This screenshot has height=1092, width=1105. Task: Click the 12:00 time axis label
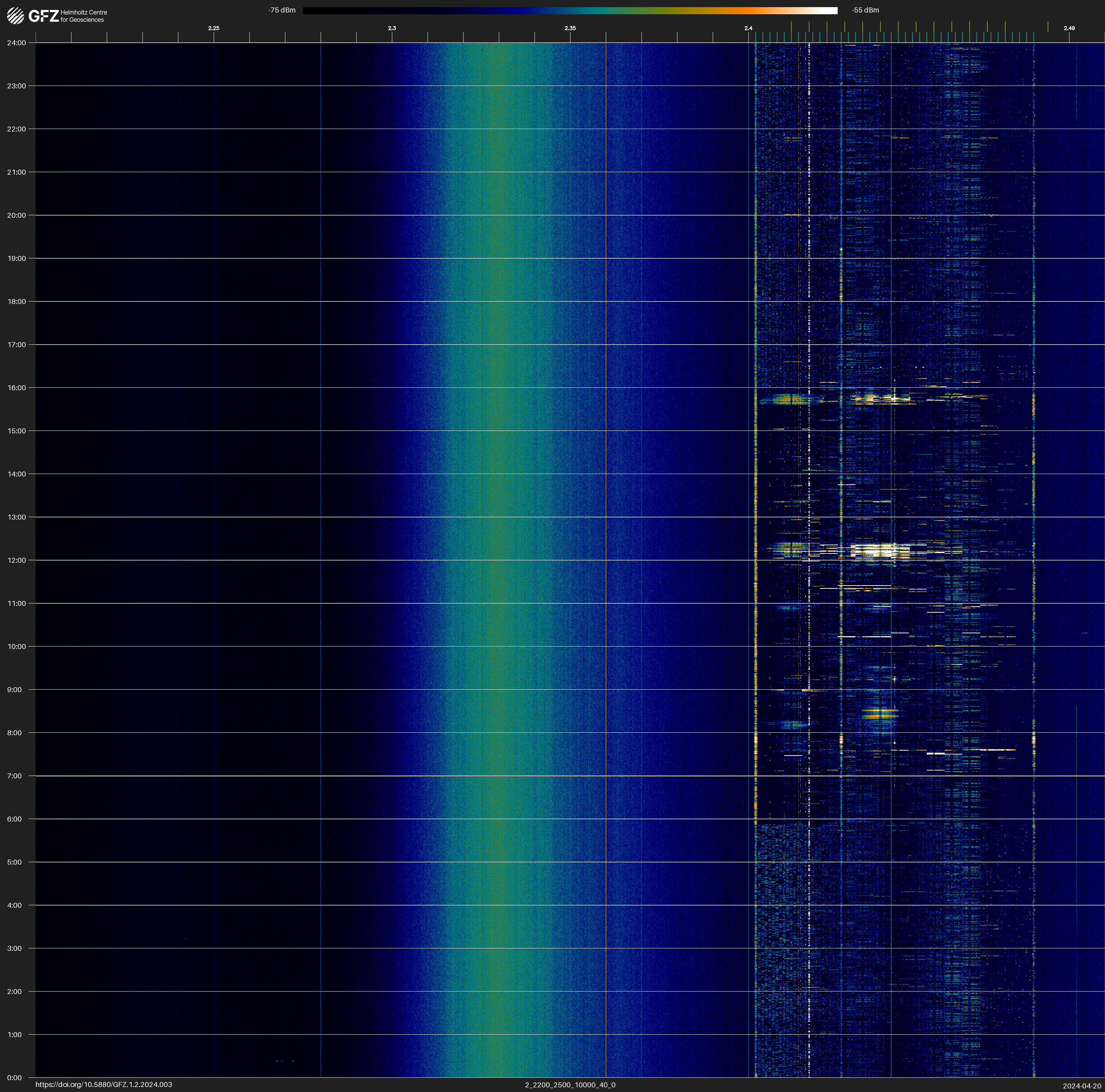click(17, 560)
